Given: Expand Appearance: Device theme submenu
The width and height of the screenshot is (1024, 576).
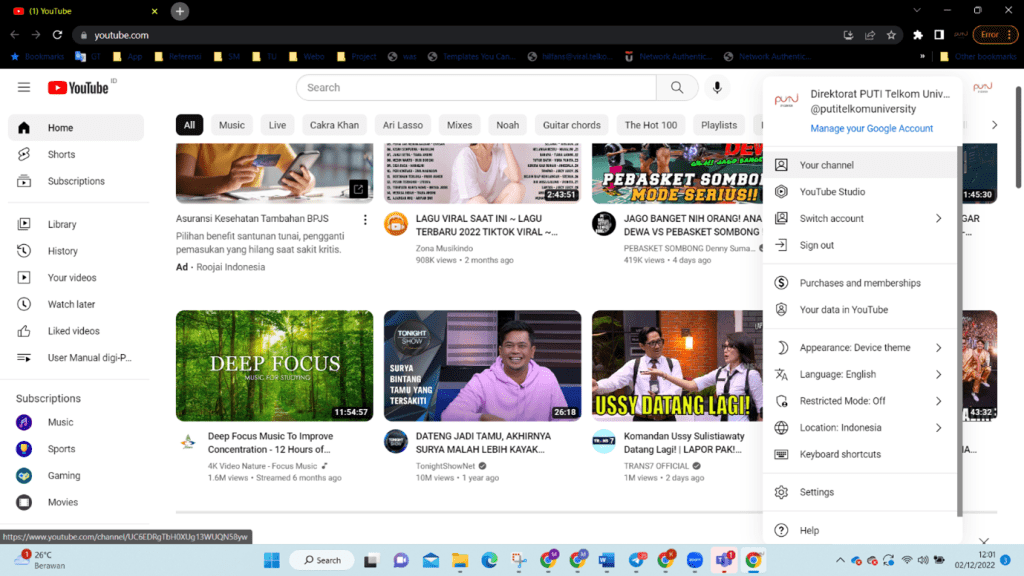Looking at the screenshot, I should (x=939, y=348).
